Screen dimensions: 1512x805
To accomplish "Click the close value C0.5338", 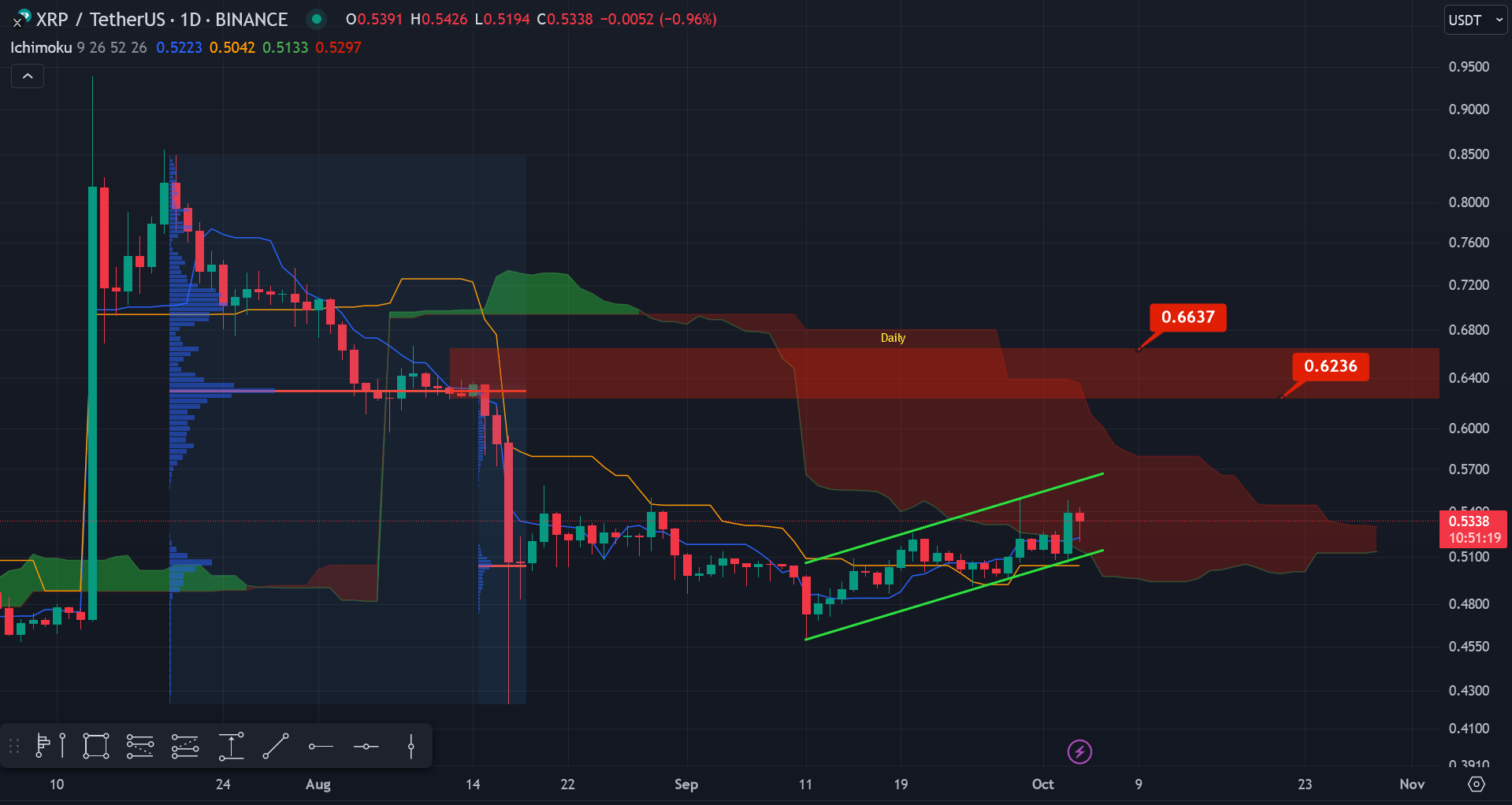I will (x=565, y=19).
